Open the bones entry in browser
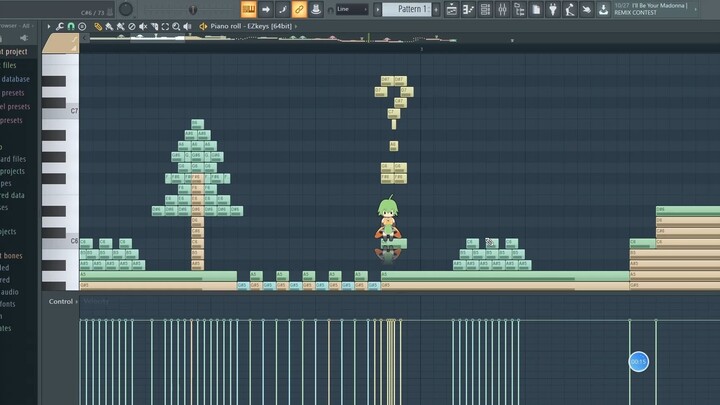Image resolution: width=720 pixels, height=405 pixels. coord(12,256)
